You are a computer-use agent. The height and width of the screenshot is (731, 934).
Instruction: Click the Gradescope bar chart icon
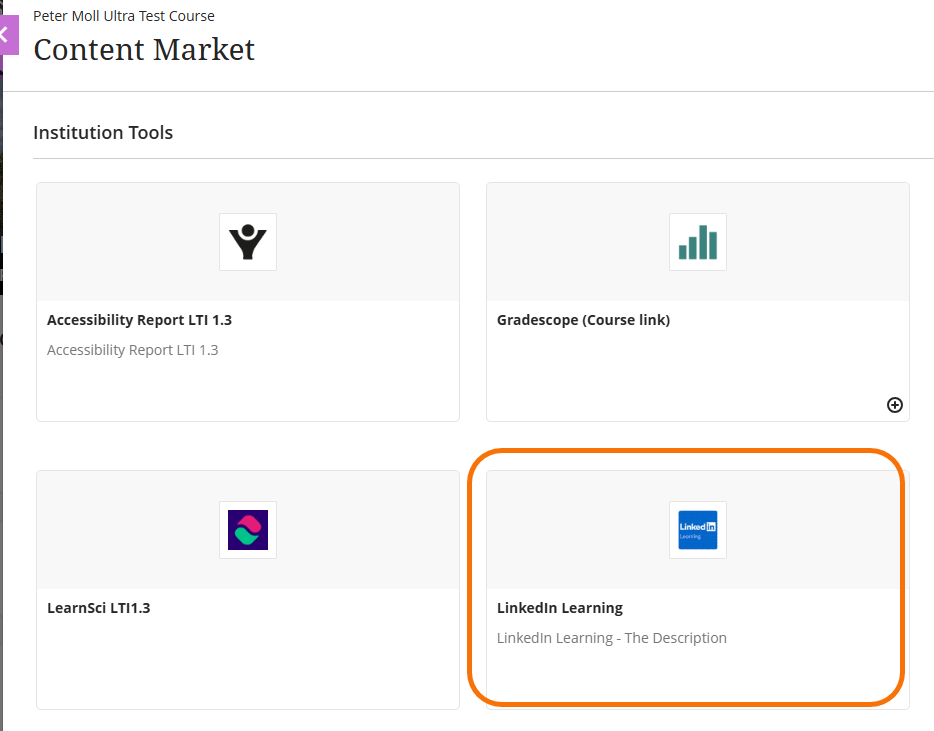point(698,242)
